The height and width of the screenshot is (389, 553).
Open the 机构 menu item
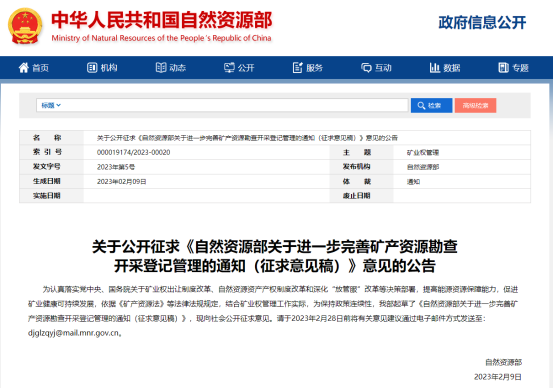coord(109,68)
